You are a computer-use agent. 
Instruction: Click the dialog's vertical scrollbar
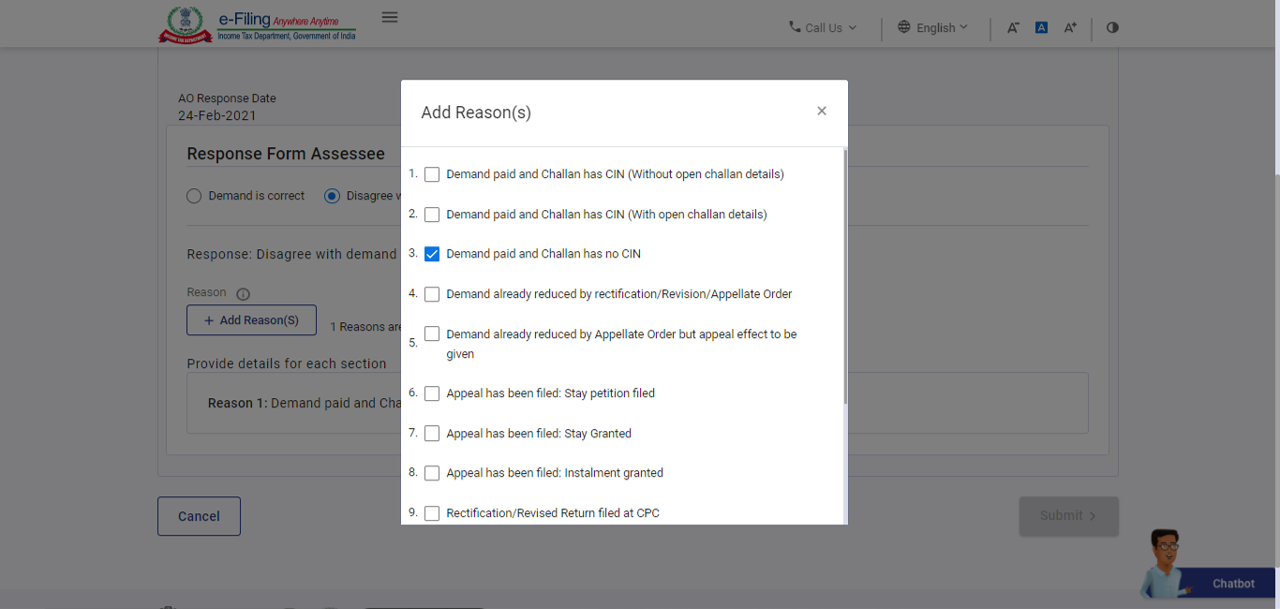(845, 280)
